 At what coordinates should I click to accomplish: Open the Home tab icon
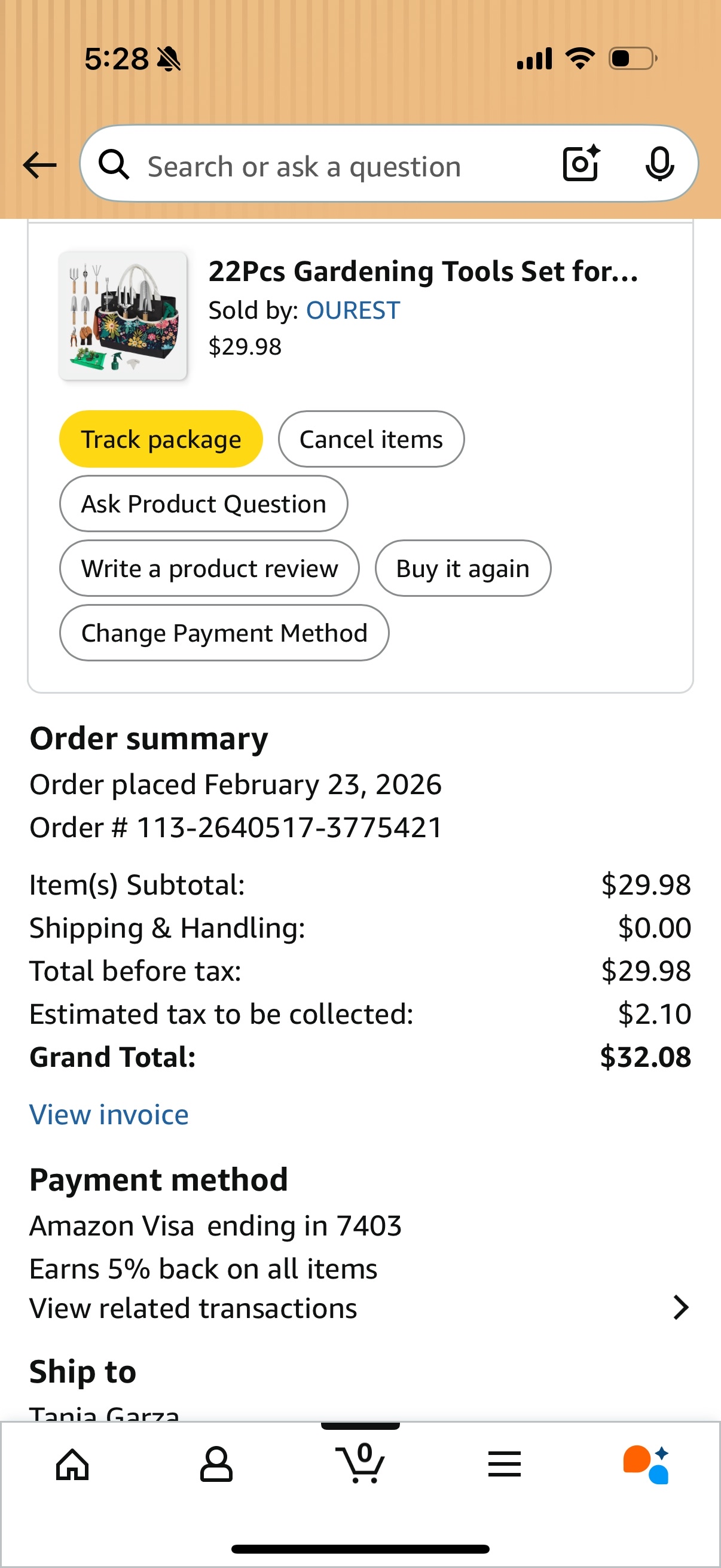pos(72,1464)
